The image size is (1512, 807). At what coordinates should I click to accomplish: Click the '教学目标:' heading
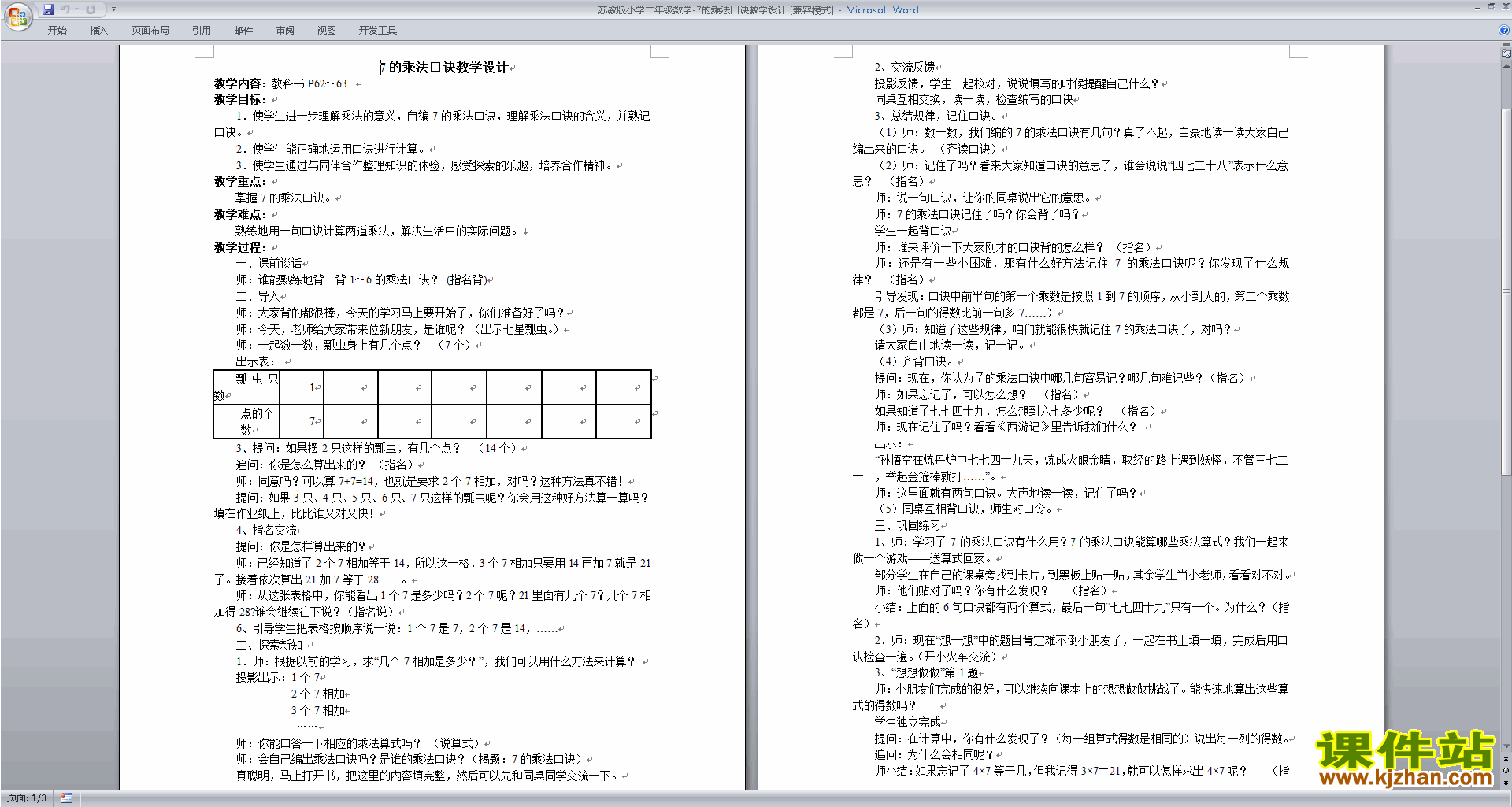[x=240, y=100]
